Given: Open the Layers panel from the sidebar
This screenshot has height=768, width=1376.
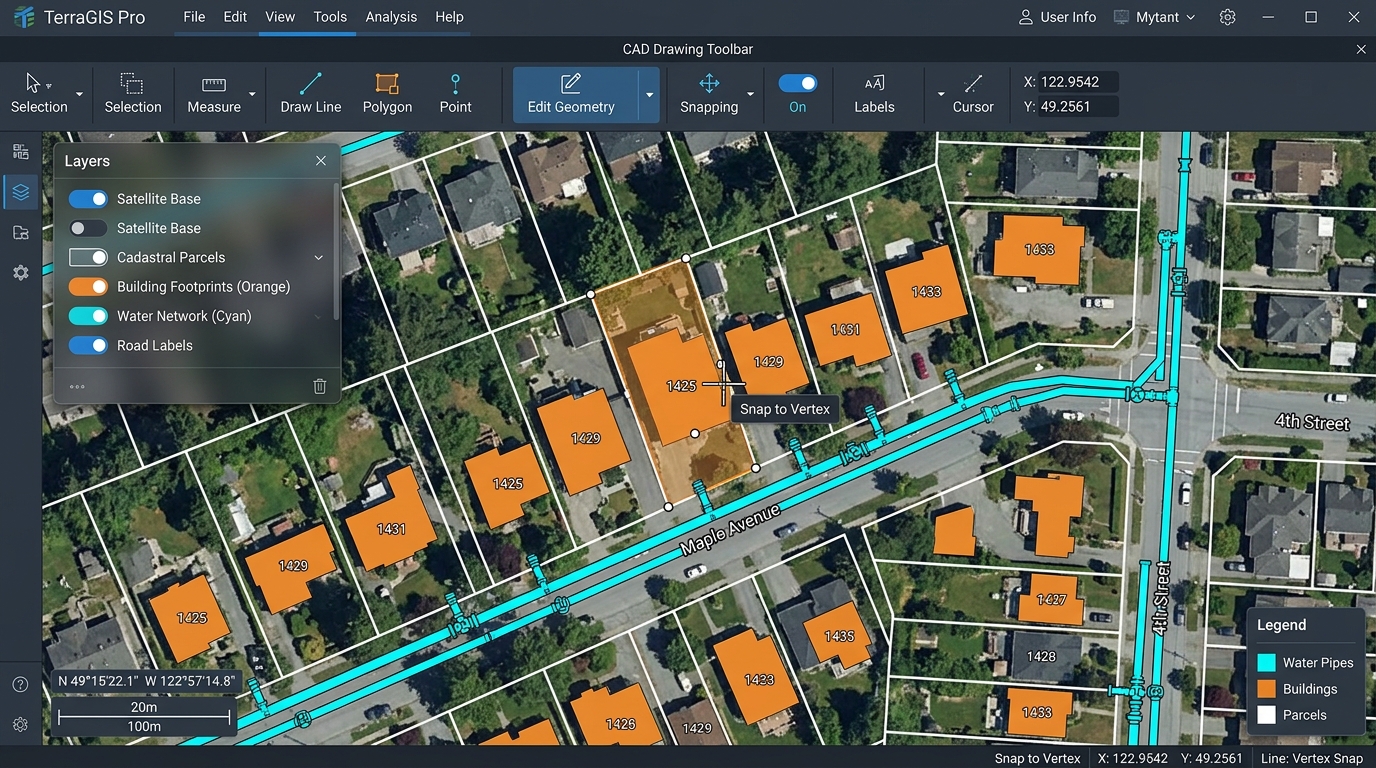Looking at the screenshot, I should pyautogui.click(x=20, y=192).
